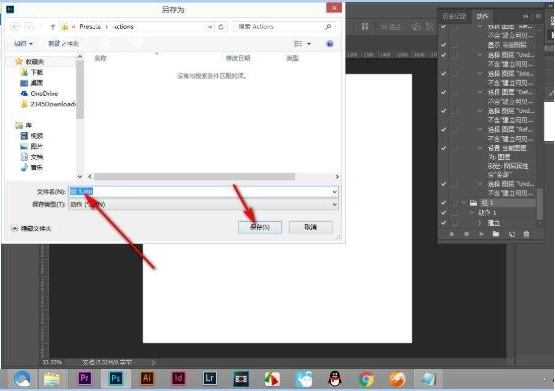Toggle checkmark for 设置 当前图层 step
The image size is (555, 391).
pos(444,148)
